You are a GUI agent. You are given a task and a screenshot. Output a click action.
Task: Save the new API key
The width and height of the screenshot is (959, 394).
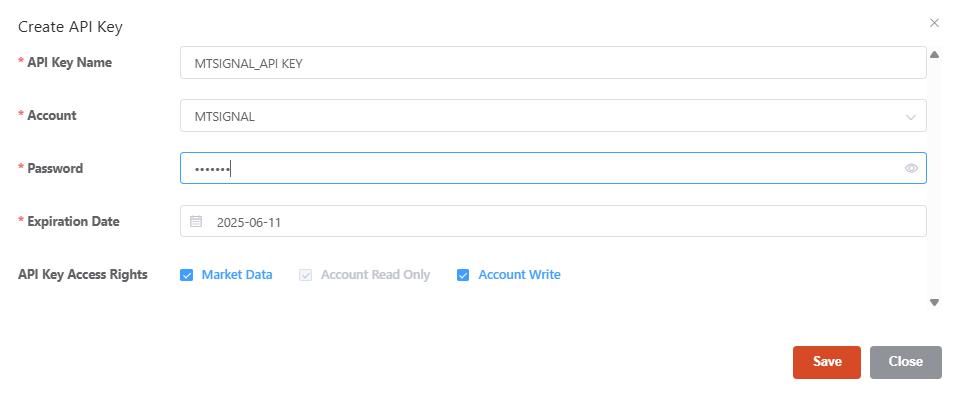click(x=827, y=362)
